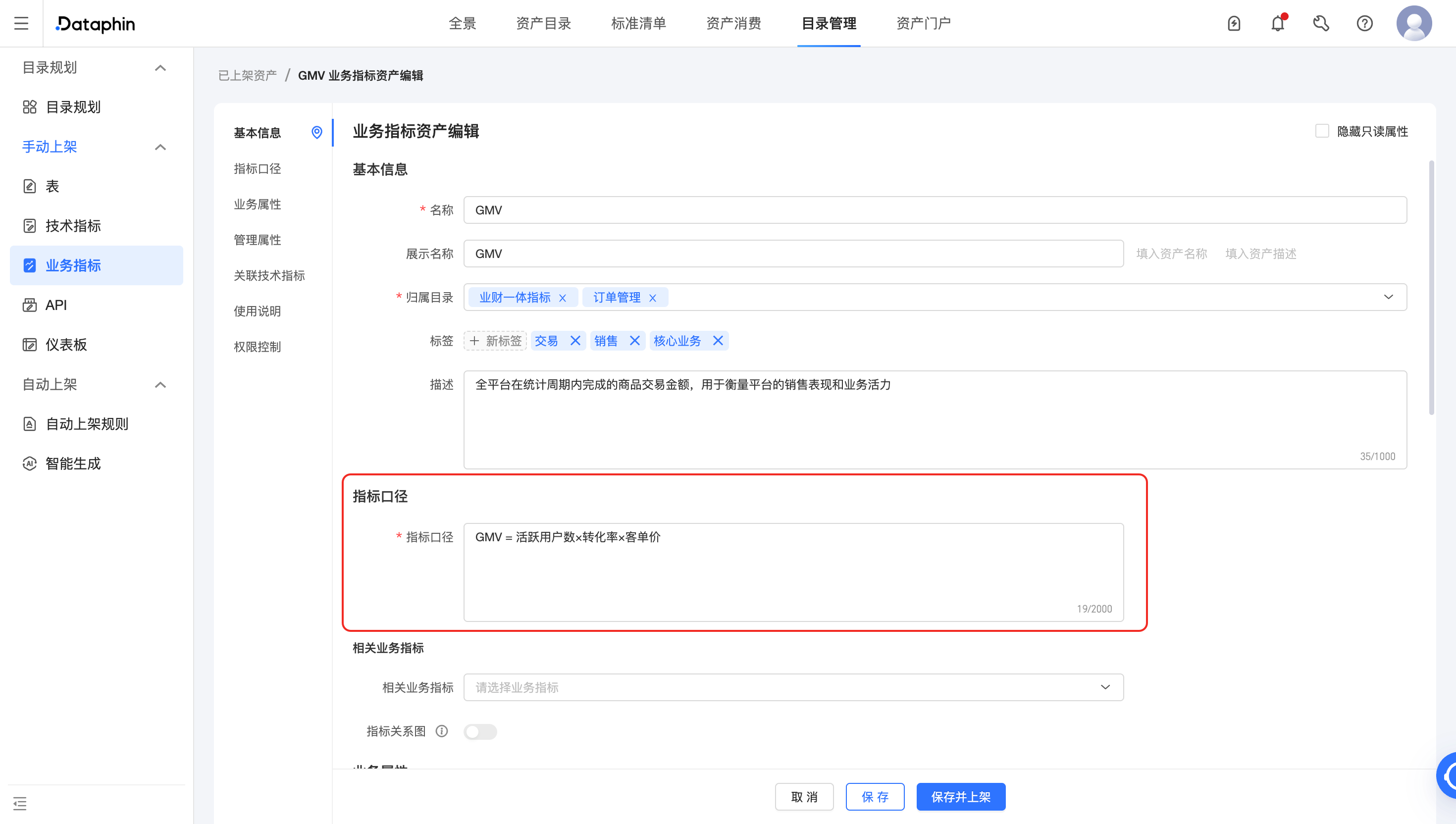Switch to the 资产目录 tab
1456x824 pixels.
[x=543, y=23]
